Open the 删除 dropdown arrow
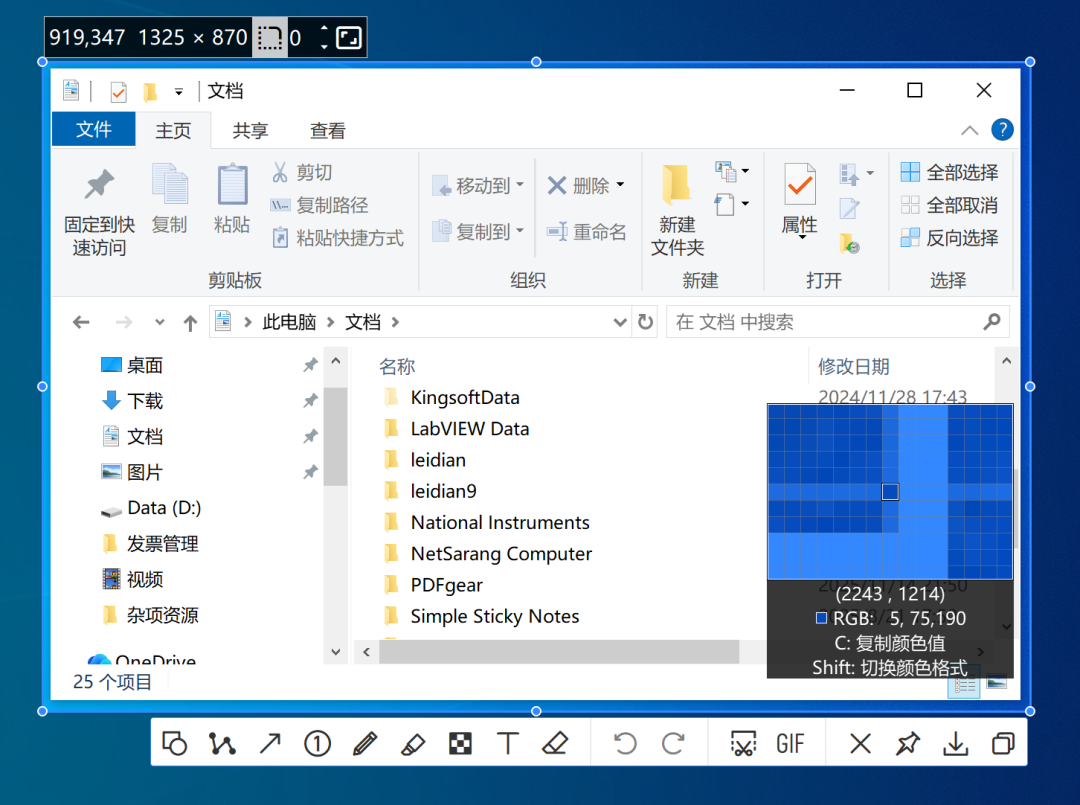The image size is (1080, 805). [620, 185]
